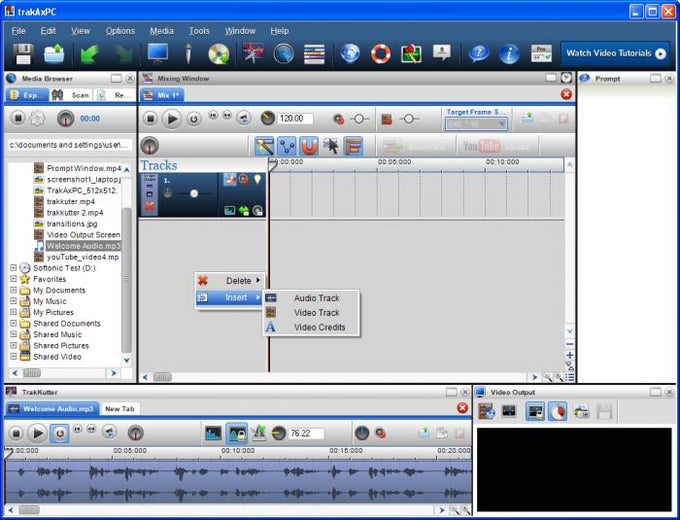Play the mix in Mixing Window
Screen dimensions: 680x520
(x=172, y=118)
